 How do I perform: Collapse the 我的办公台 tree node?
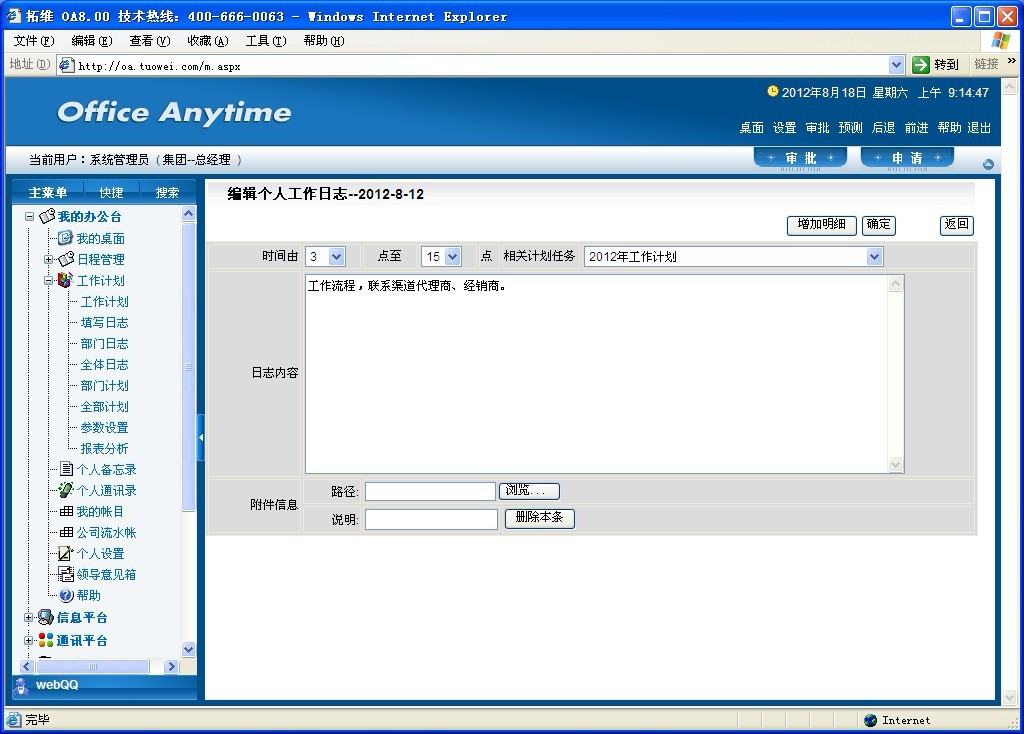pyautogui.click(x=30, y=217)
